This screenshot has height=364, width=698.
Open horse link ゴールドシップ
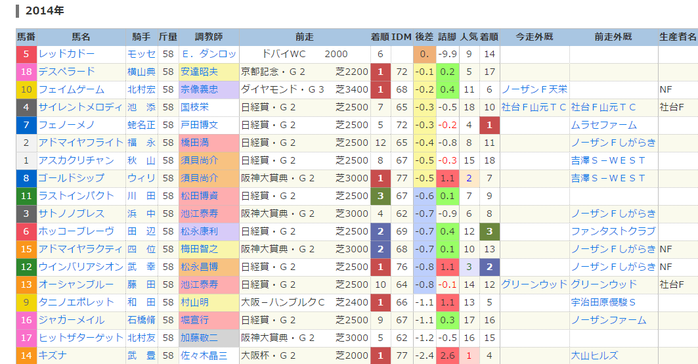click(x=71, y=178)
